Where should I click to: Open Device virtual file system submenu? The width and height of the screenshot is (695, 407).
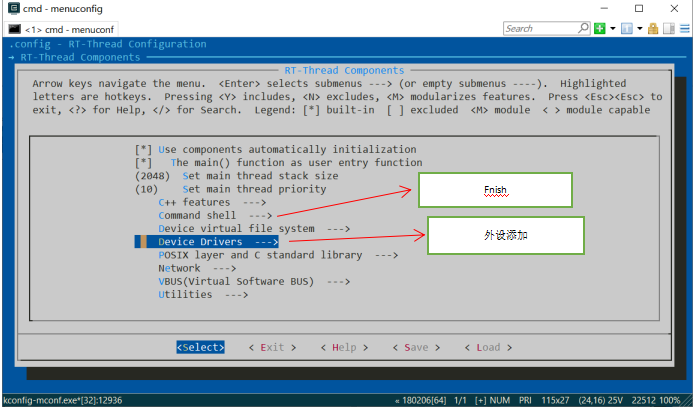(x=254, y=229)
